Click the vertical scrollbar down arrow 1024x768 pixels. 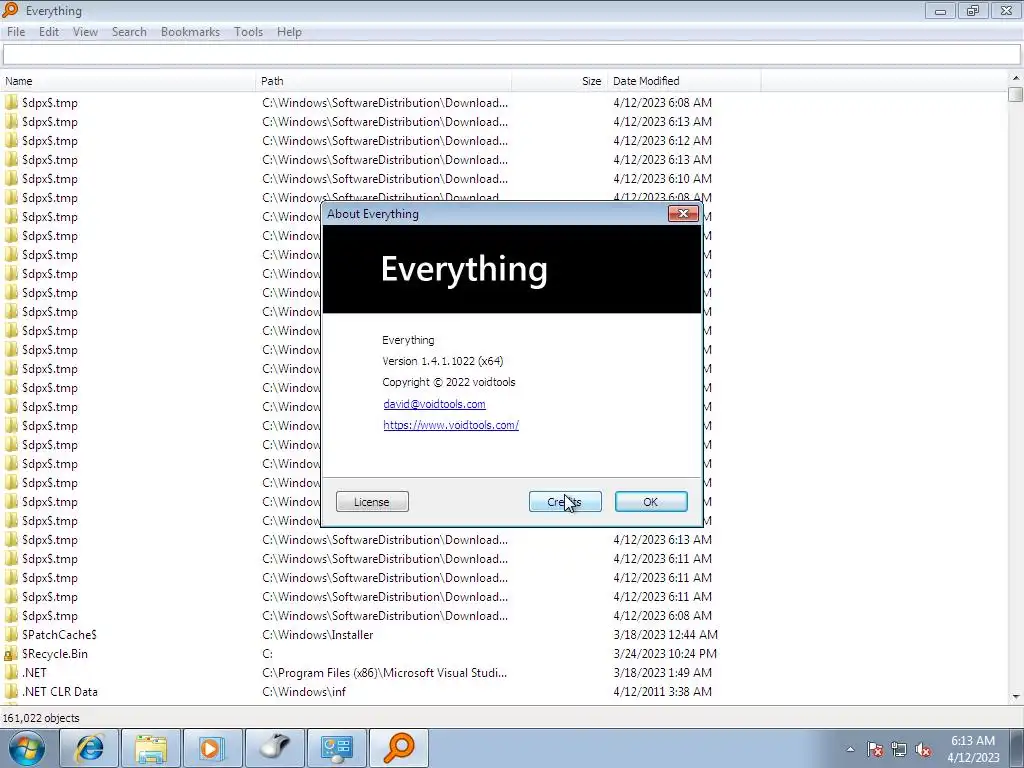[1016, 697]
